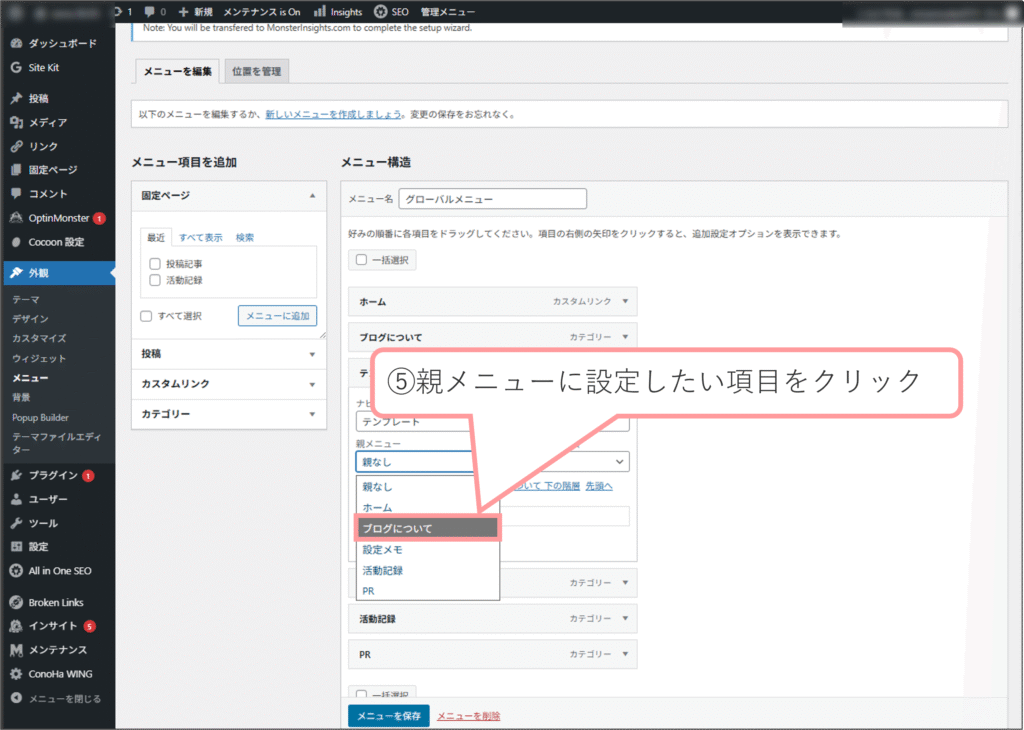This screenshot has width=1024, height=730.
Task: Click the メニューを削除 link
Action: [468, 716]
